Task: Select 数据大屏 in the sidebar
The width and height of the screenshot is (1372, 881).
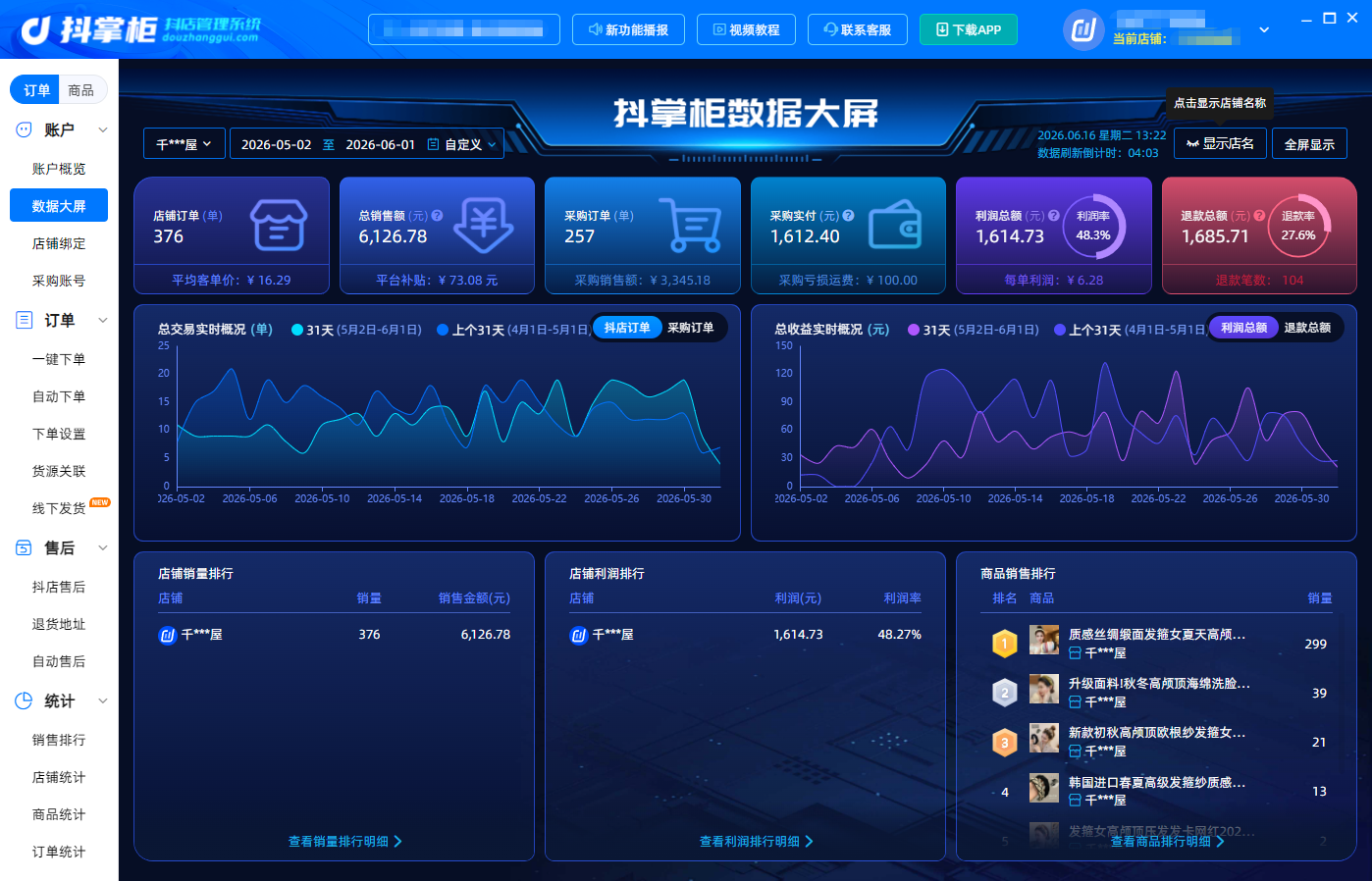Action: point(59,206)
